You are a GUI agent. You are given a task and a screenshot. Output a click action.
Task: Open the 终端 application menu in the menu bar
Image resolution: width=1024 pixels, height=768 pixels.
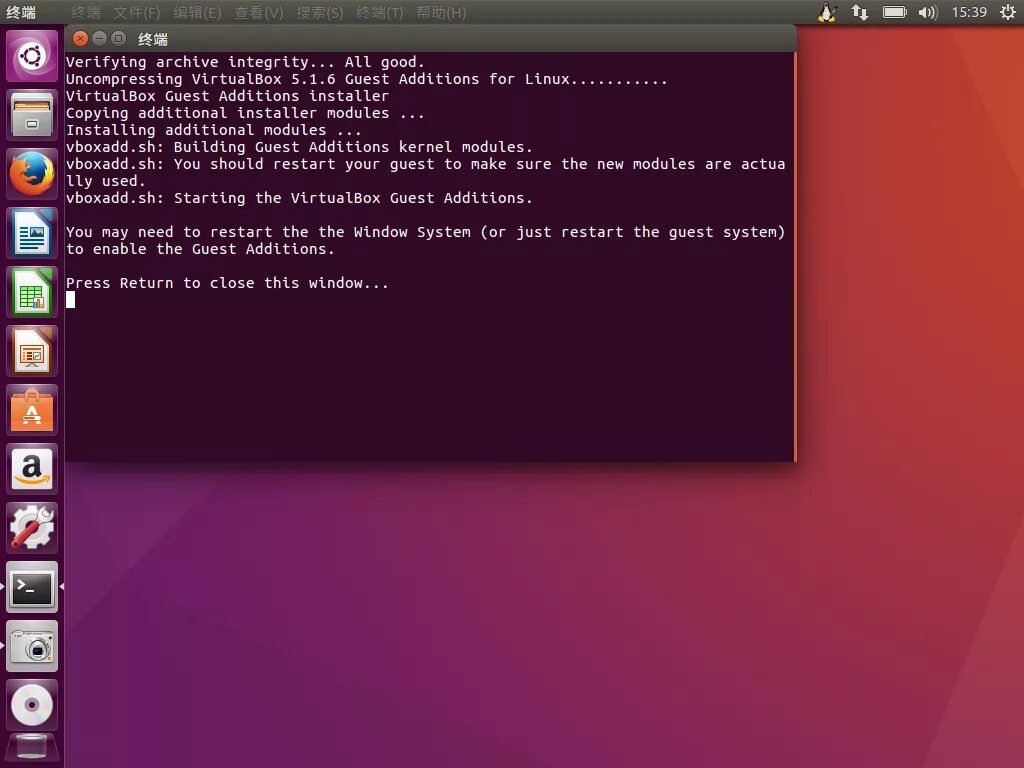click(x=86, y=13)
